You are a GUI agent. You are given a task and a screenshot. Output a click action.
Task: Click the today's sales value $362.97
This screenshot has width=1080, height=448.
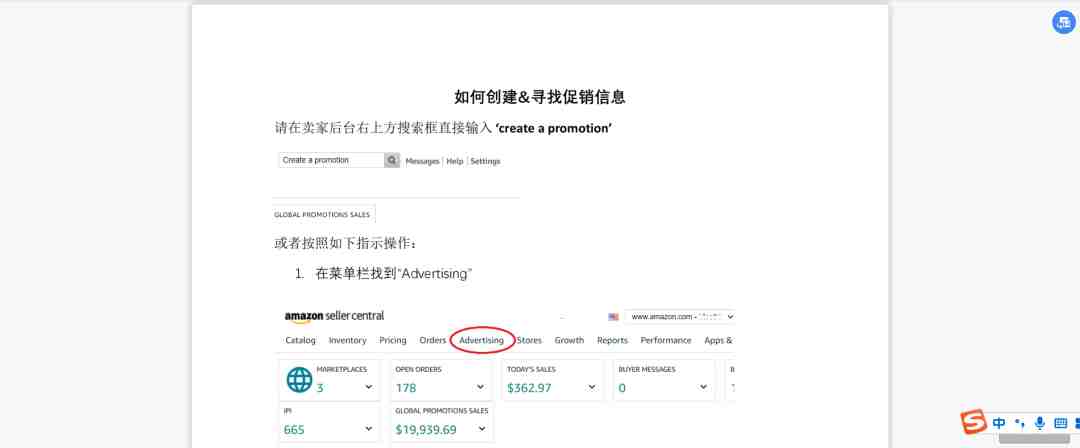tap(529, 388)
